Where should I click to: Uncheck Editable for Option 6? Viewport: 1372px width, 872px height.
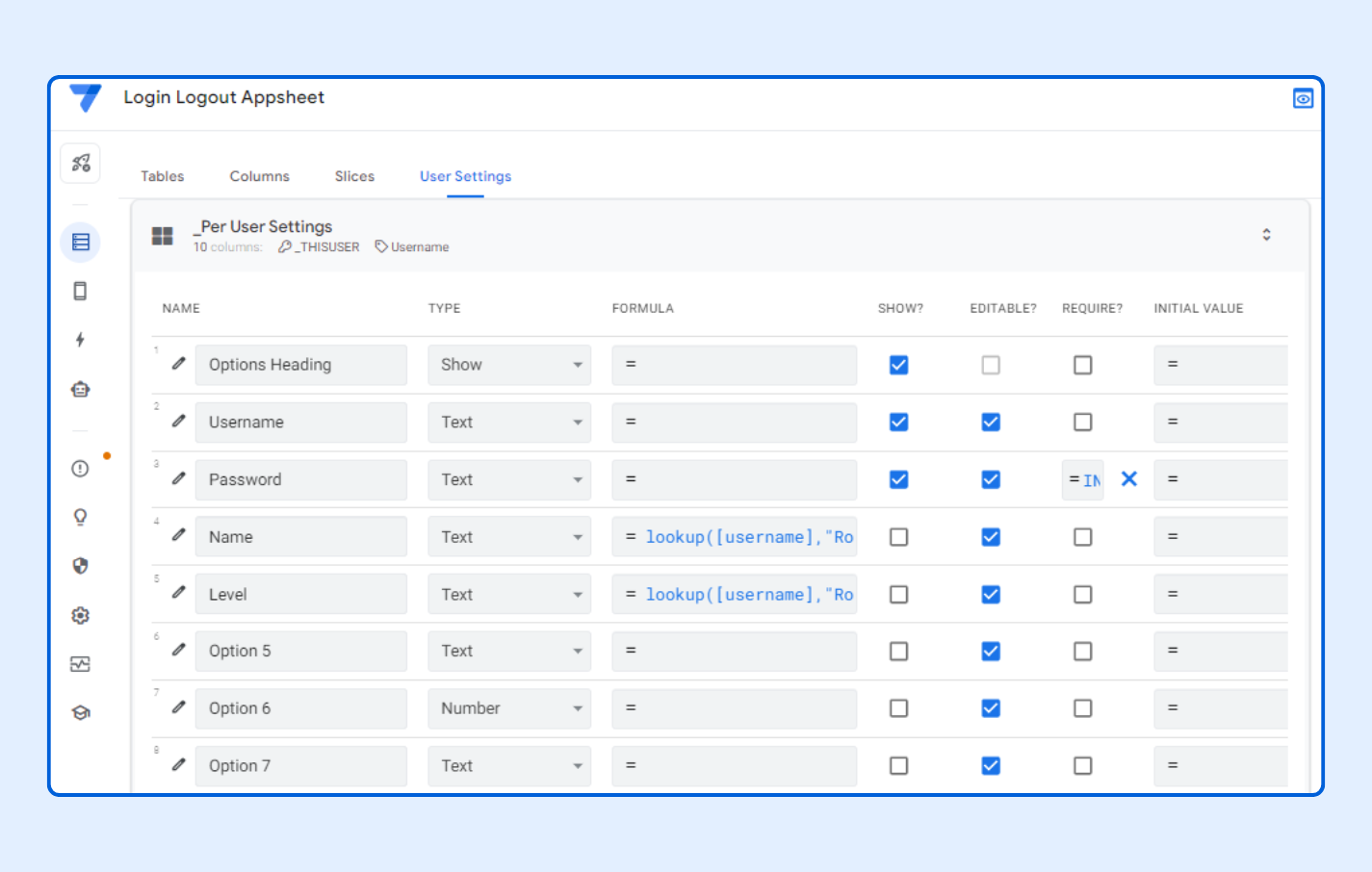pos(991,708)
